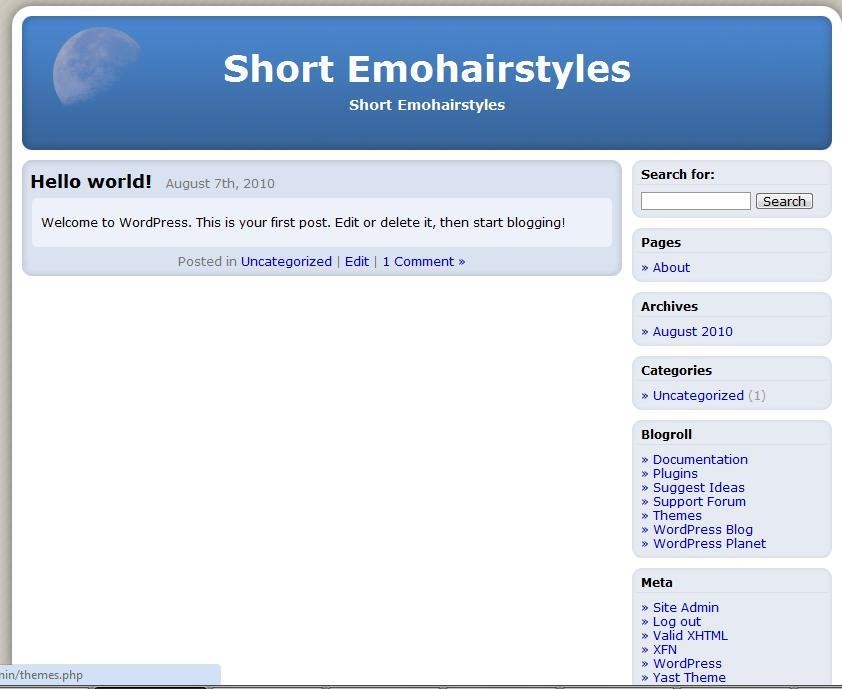Open Site Admin in Meta section
The width and height of the screenshot is (842, 689).
685,608
